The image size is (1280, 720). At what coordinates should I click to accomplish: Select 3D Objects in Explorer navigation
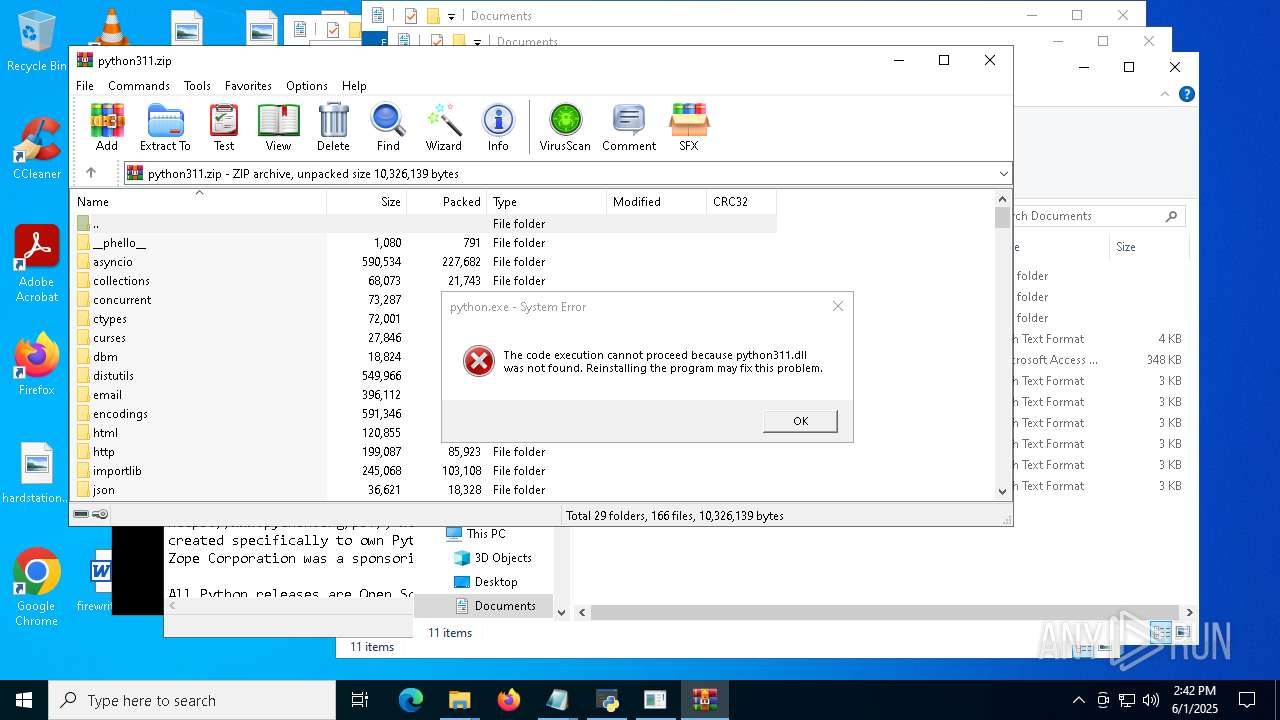[493, 558]
